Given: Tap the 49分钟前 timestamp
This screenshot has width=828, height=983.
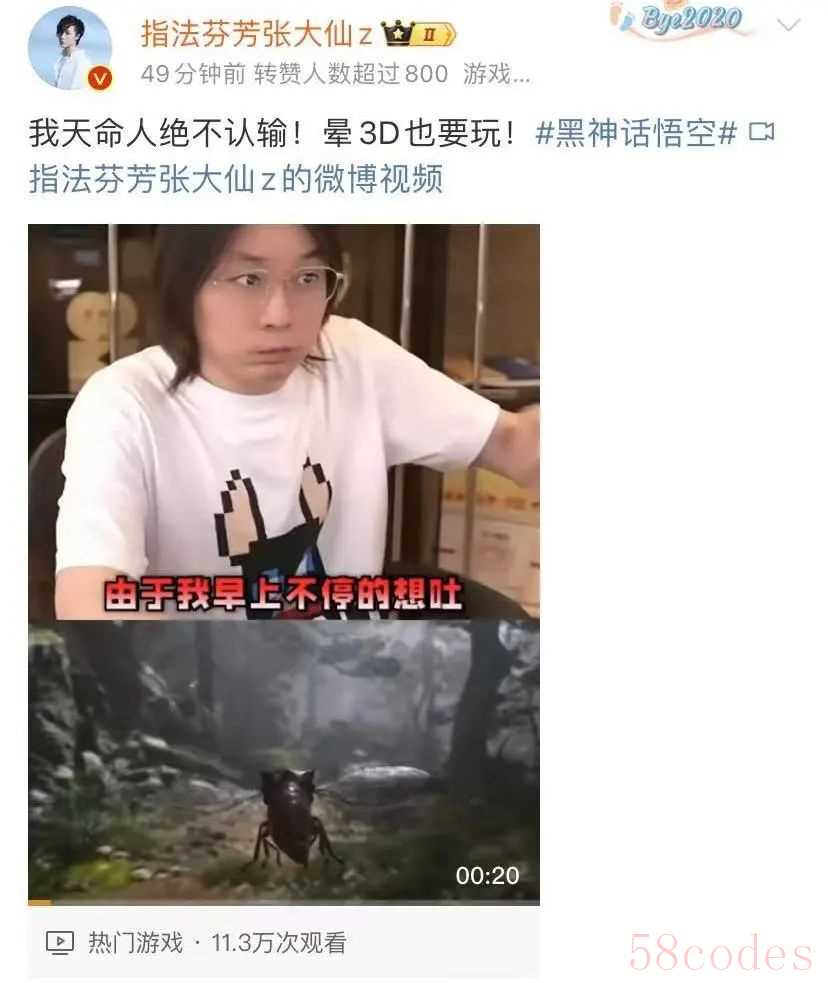Looking at the screenshot, I should (x=193, y=75).
